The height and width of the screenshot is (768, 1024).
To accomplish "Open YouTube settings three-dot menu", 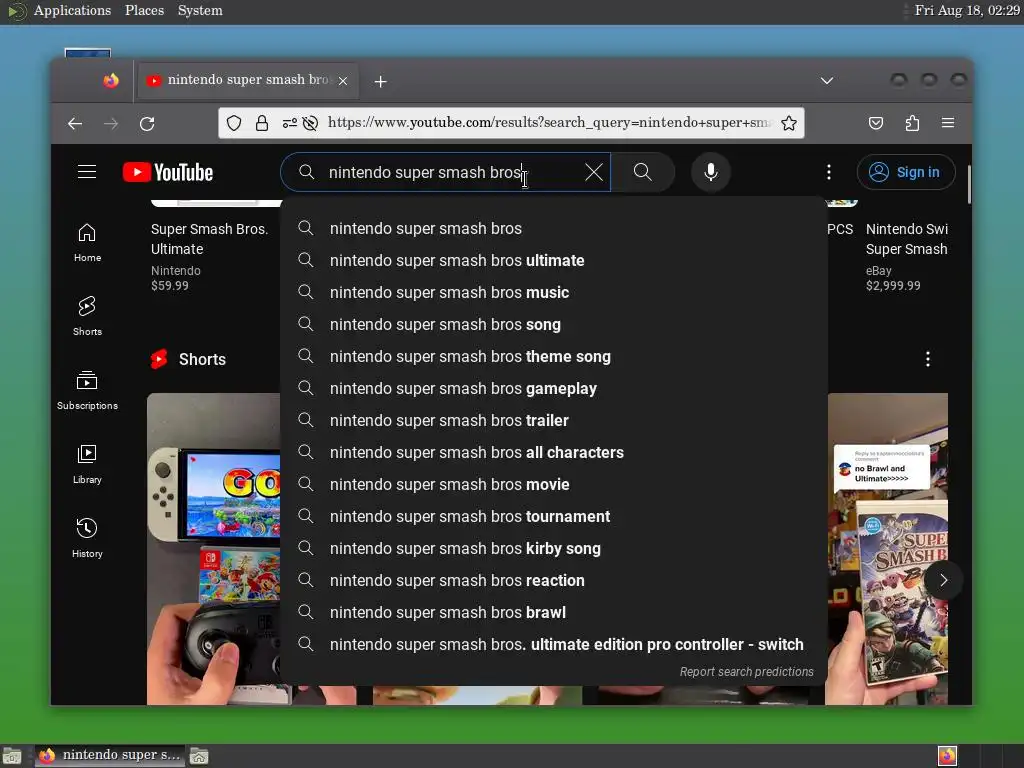I will click(829, 172).
